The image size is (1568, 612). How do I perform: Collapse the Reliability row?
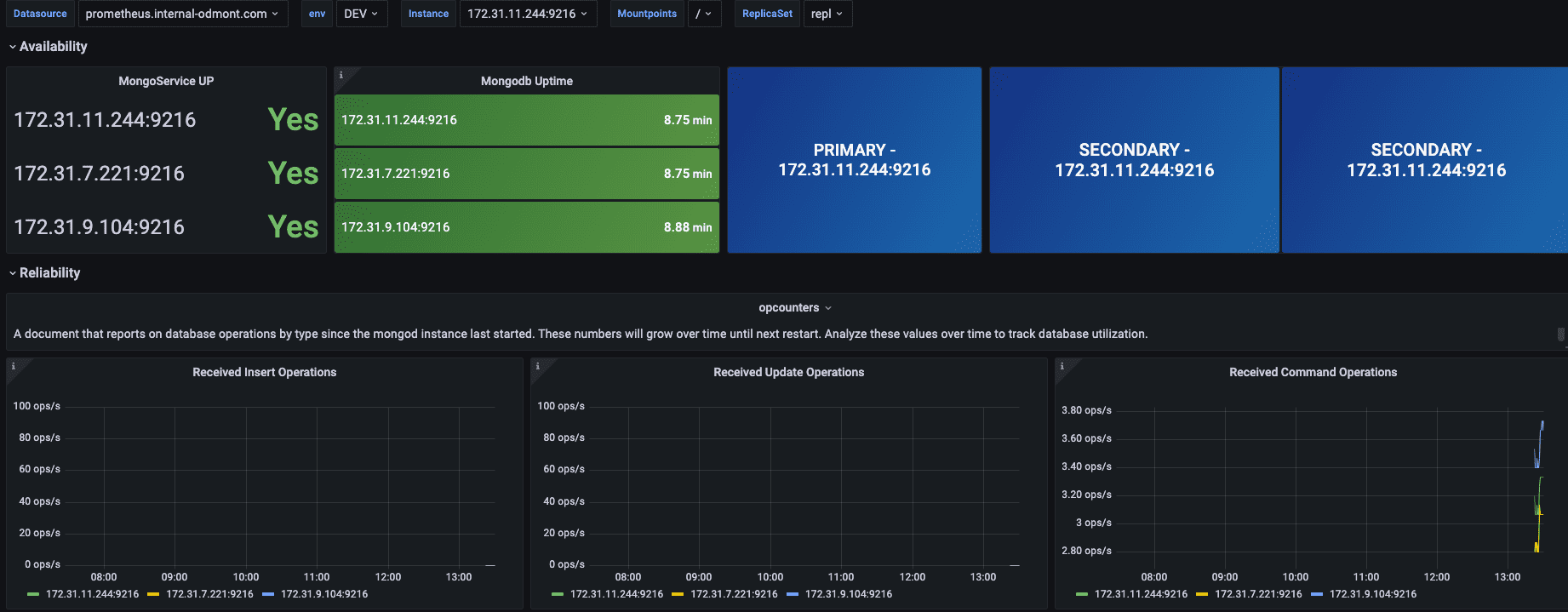coord(44,272)
